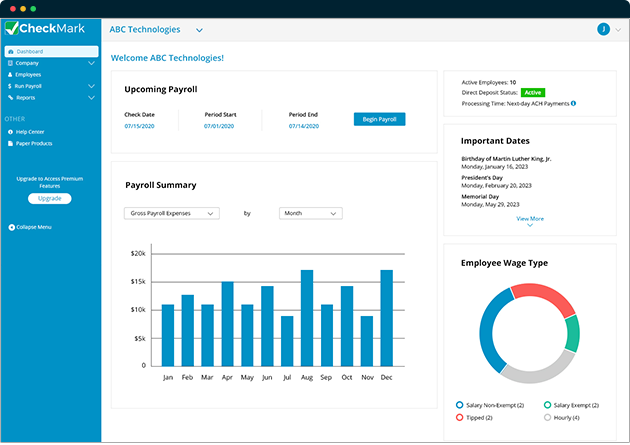
Task: Open the user account chevron menu
Action: click(x=618, y=30)
